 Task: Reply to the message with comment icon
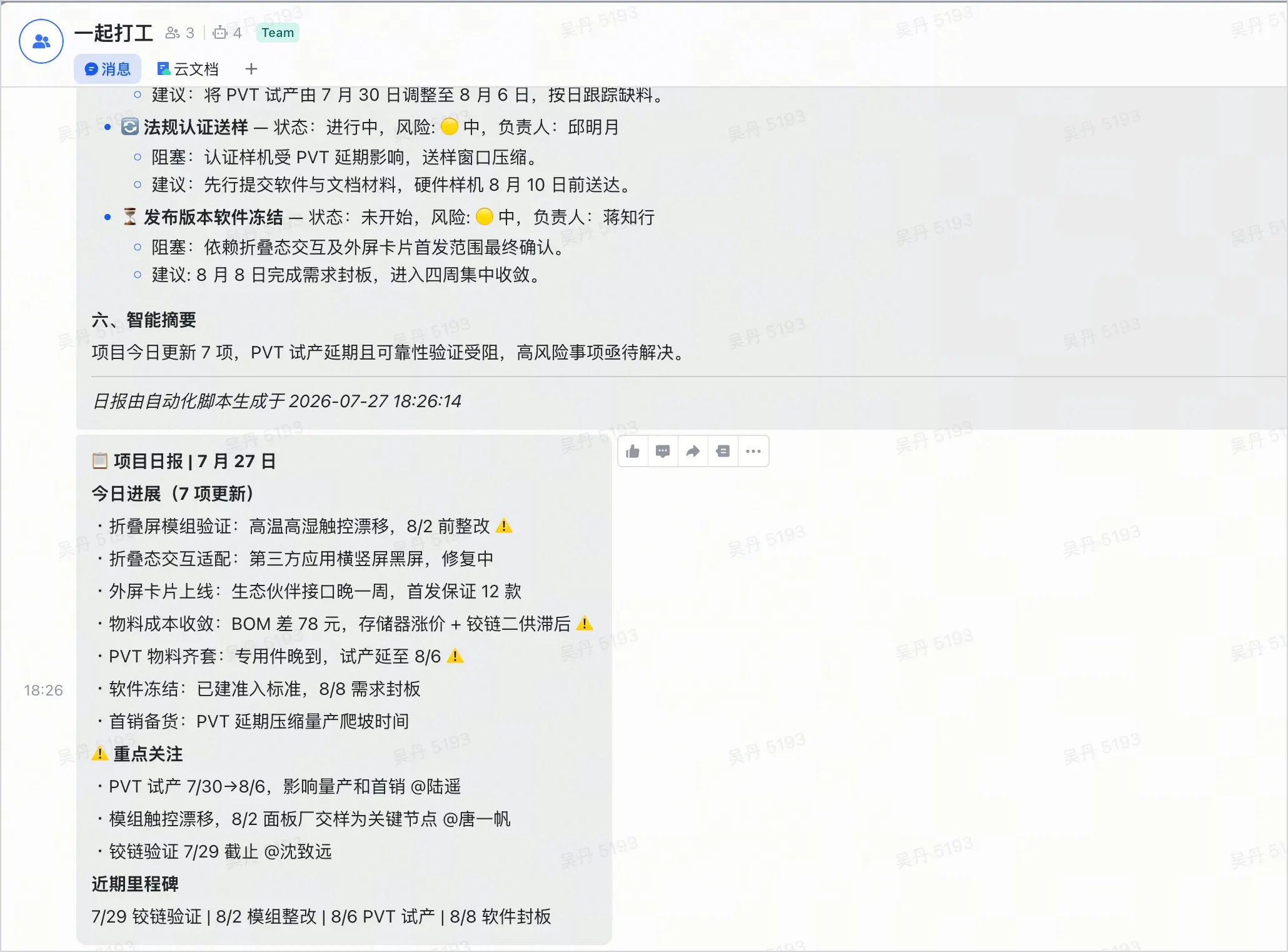tap(663, 451)
